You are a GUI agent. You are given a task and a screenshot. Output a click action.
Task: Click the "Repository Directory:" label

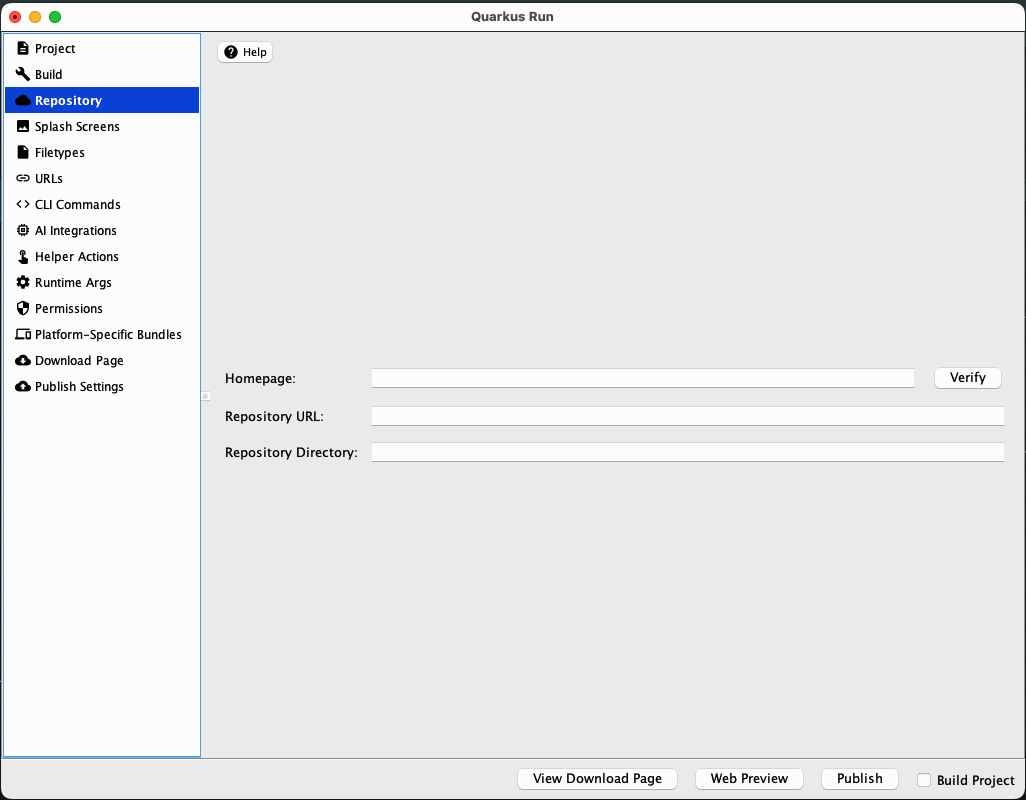click(291, 453)
